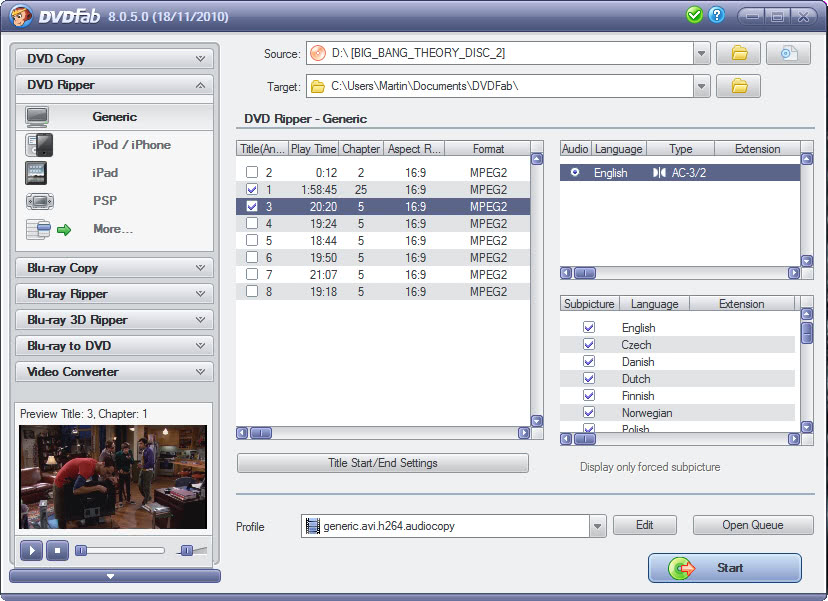Click the Edit profile button
Screen dimensions: 828x601
pos(645,525)
